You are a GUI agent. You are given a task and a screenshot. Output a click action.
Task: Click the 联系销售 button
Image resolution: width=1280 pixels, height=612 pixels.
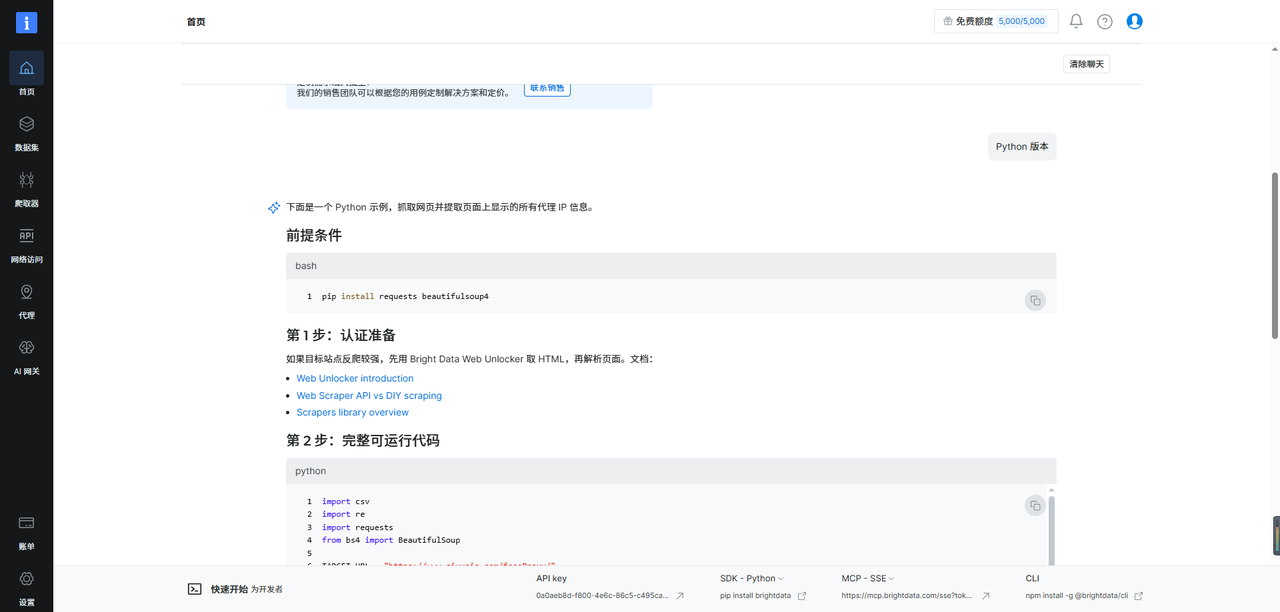(547, 88)
